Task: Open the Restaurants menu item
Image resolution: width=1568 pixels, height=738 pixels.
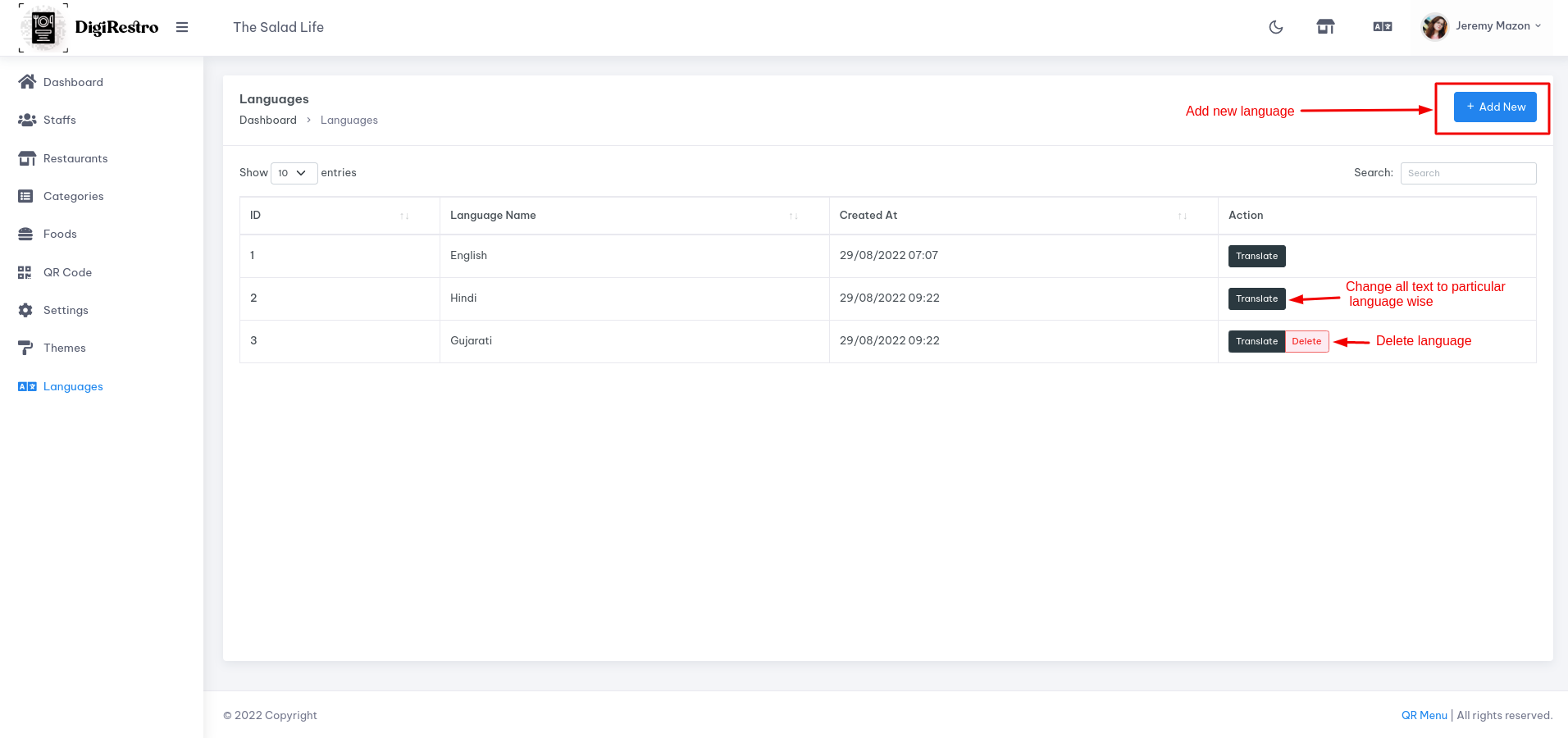Action: (x=75, y=158)
